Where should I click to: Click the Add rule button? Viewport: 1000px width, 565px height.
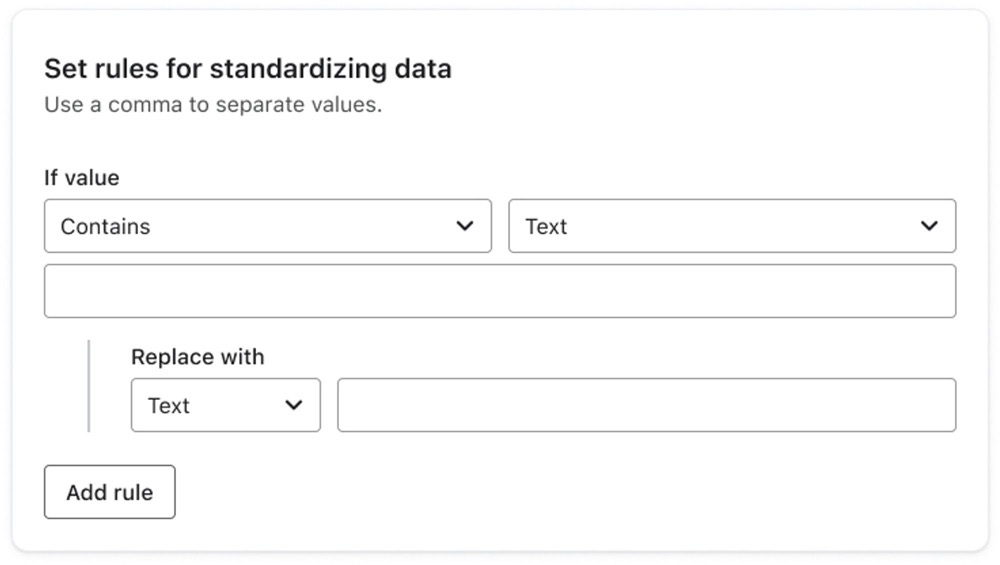point(109,492)
